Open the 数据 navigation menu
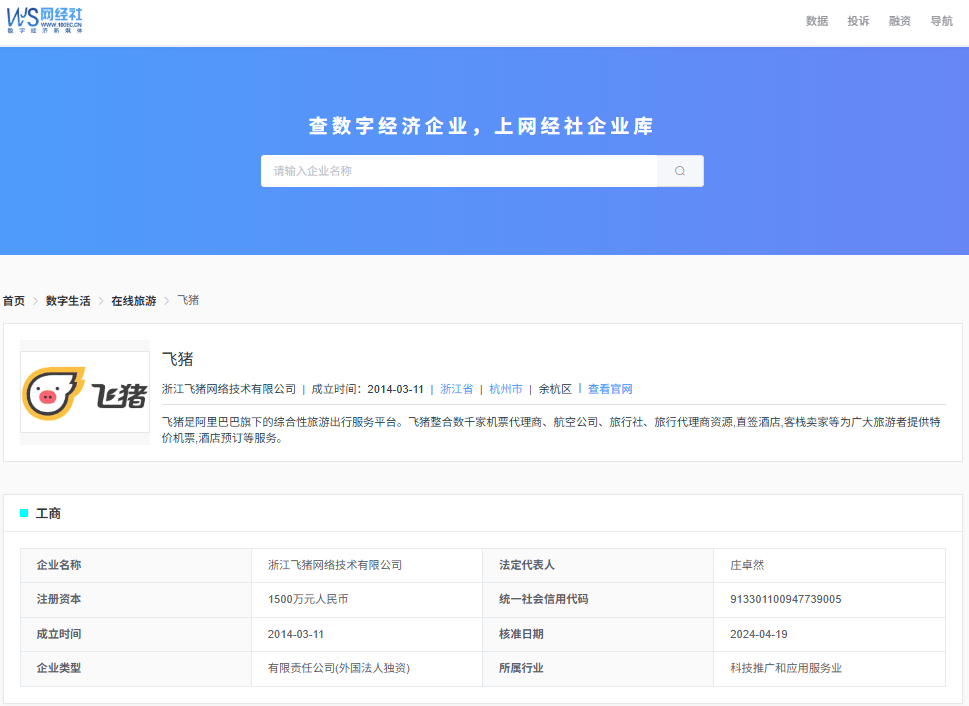Viewport: 969px width, 706px height. pyautogui.click(x=817, y=21)
